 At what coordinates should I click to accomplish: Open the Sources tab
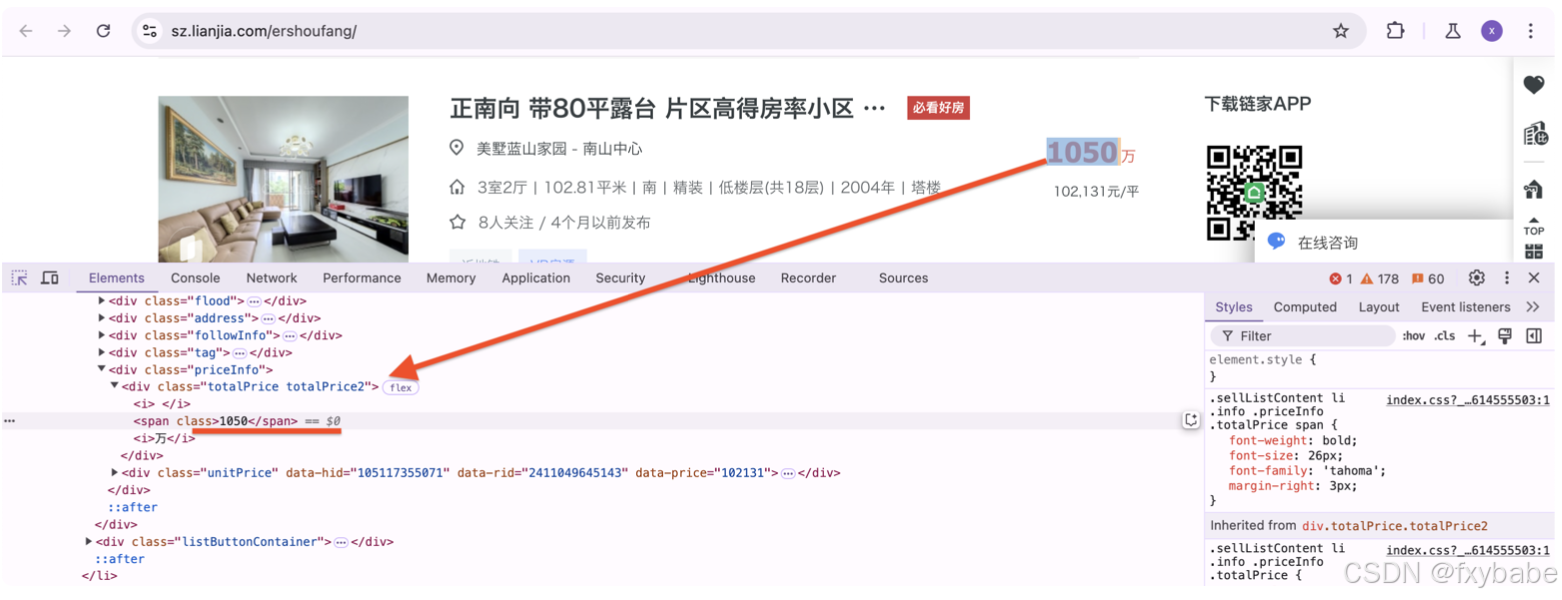click(903, 278)
